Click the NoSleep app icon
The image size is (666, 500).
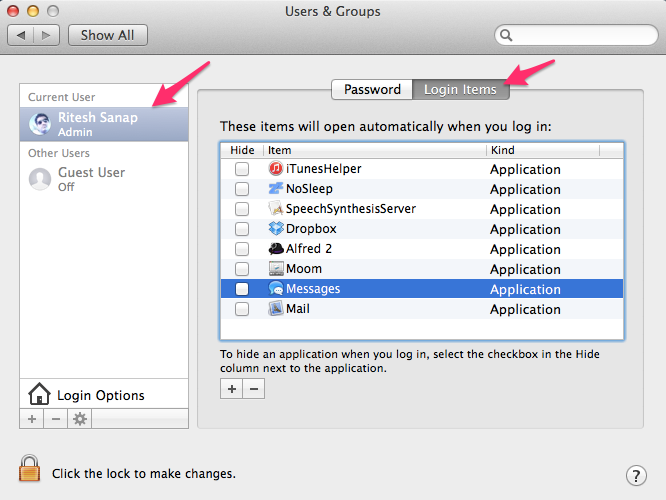pos(276,189)
